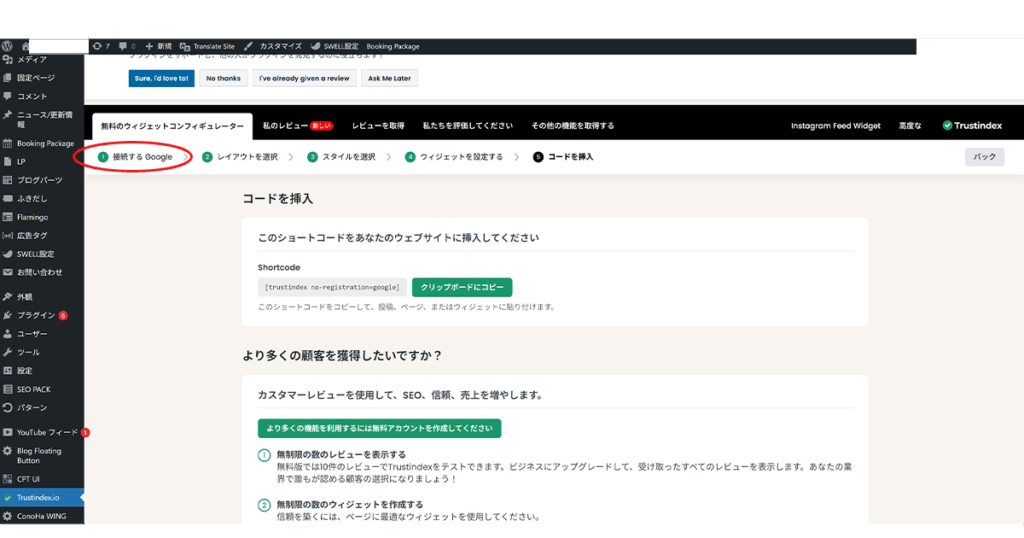Click "Sure, I'd love to!" button
This screenshot has height=538, width=1024.
(x=161, y=78)
